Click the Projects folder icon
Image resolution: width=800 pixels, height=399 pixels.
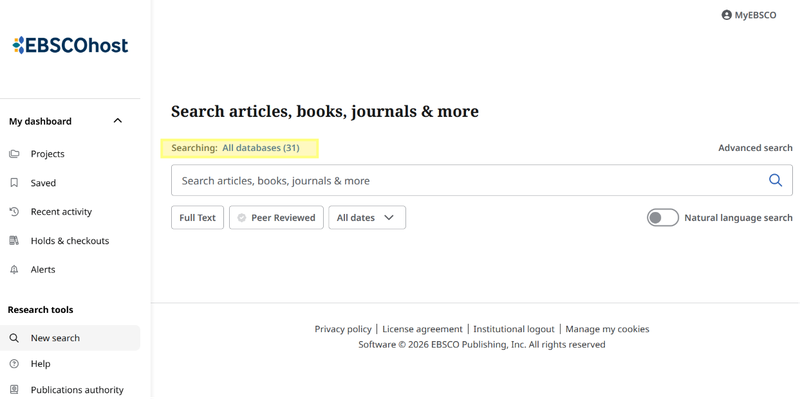pyautogui.click(x=14, y=154)
